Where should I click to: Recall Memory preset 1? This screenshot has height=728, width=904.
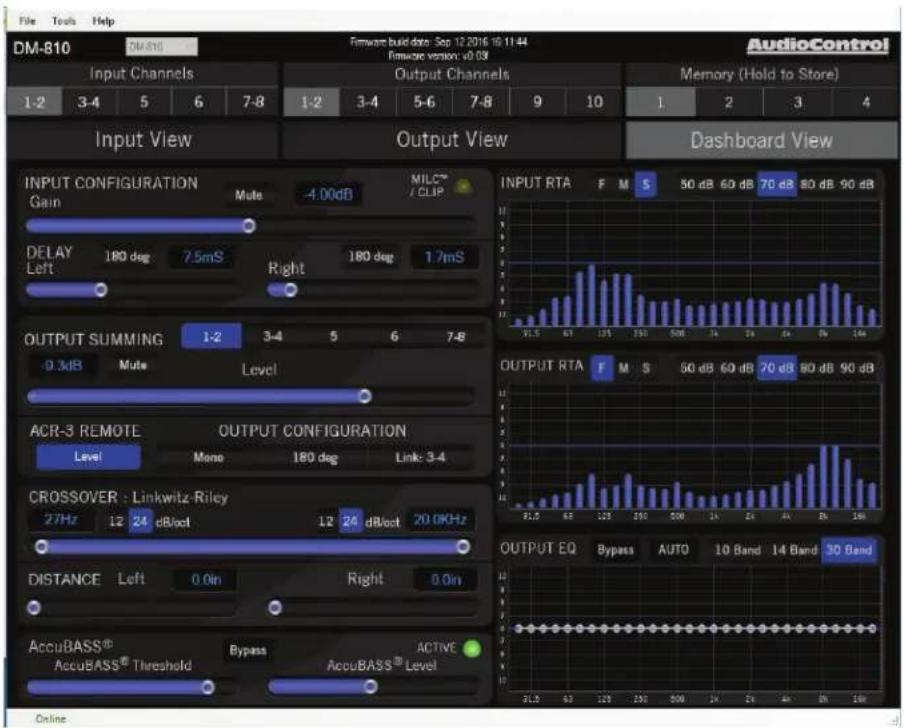tap(661, 103)
